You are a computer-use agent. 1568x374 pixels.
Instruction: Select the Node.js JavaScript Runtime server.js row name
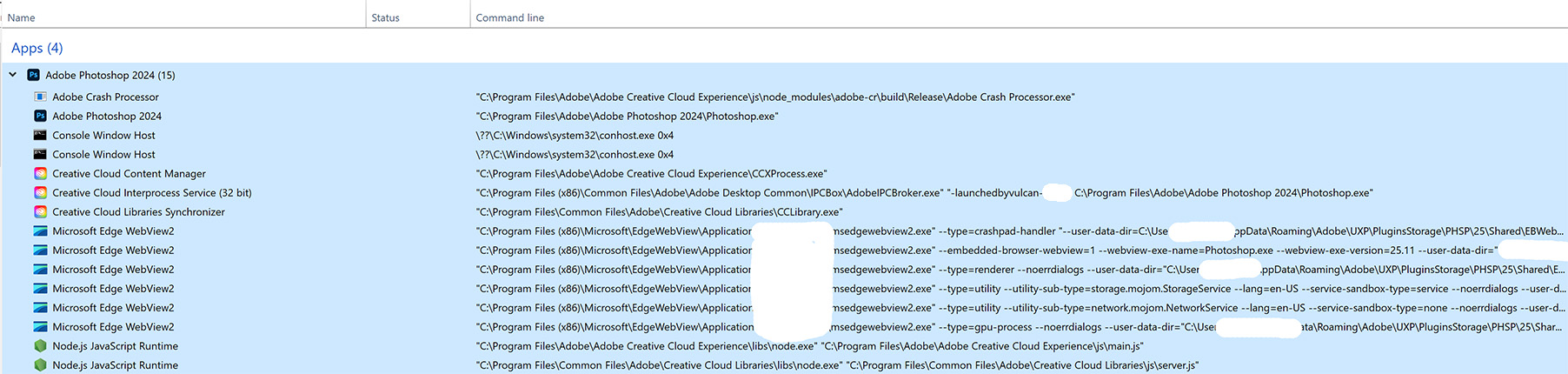click(x=115, y=364)
